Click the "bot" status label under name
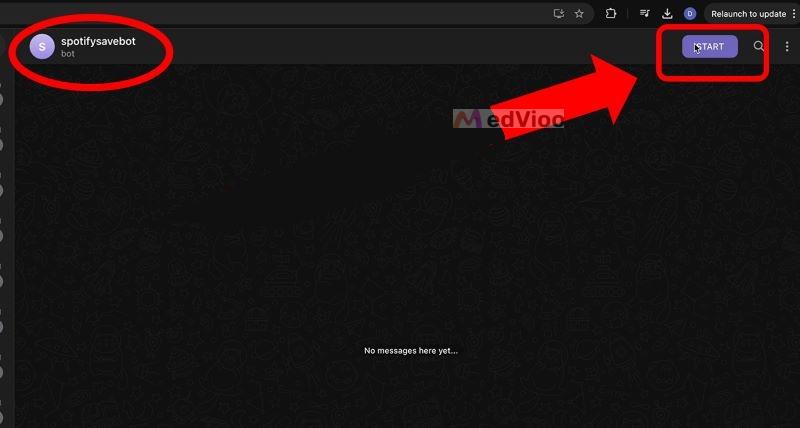The image size is (800, 428). click(67, 54)
